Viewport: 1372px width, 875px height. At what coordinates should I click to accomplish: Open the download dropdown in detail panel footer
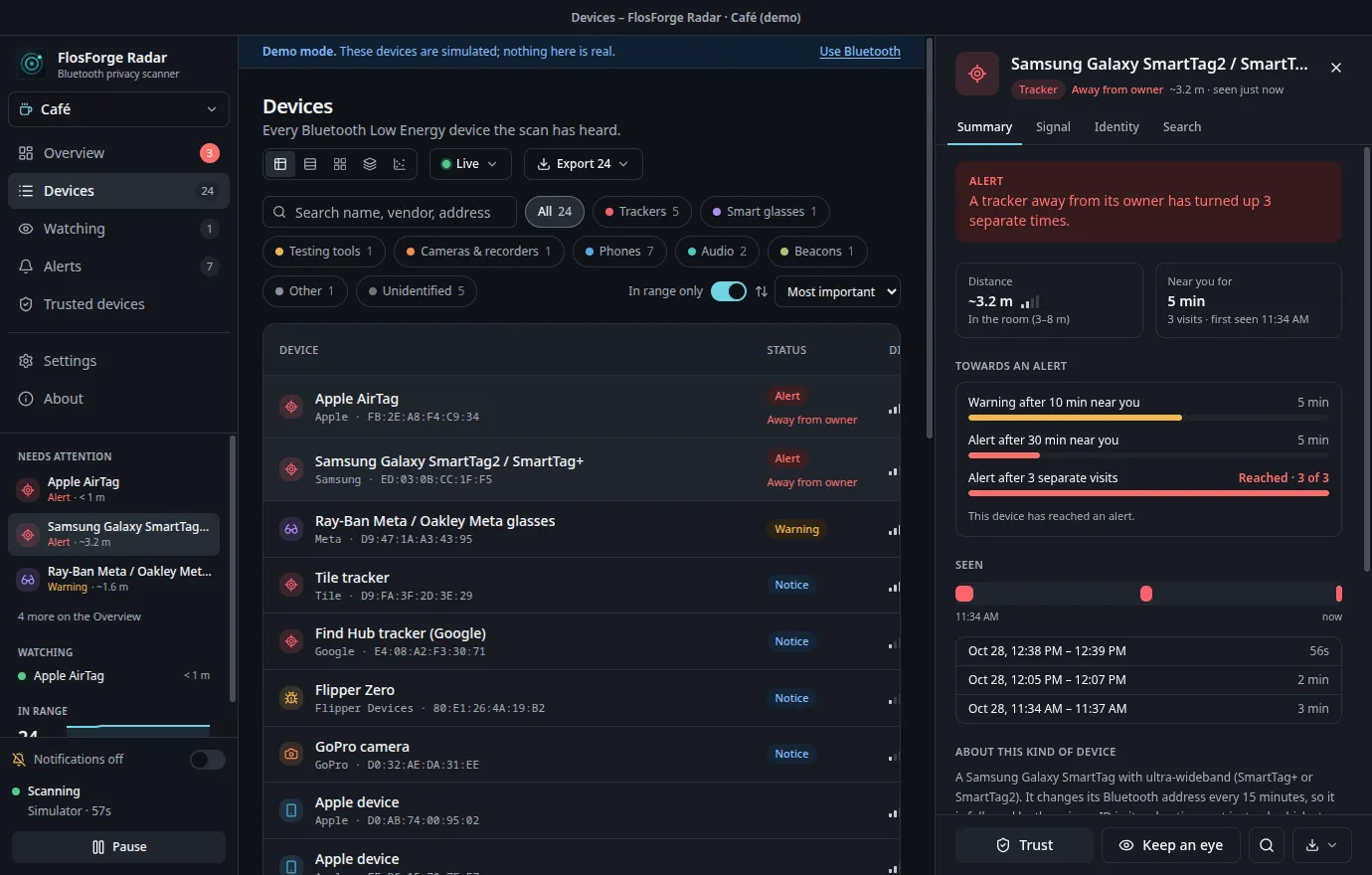pos(1321,845)
